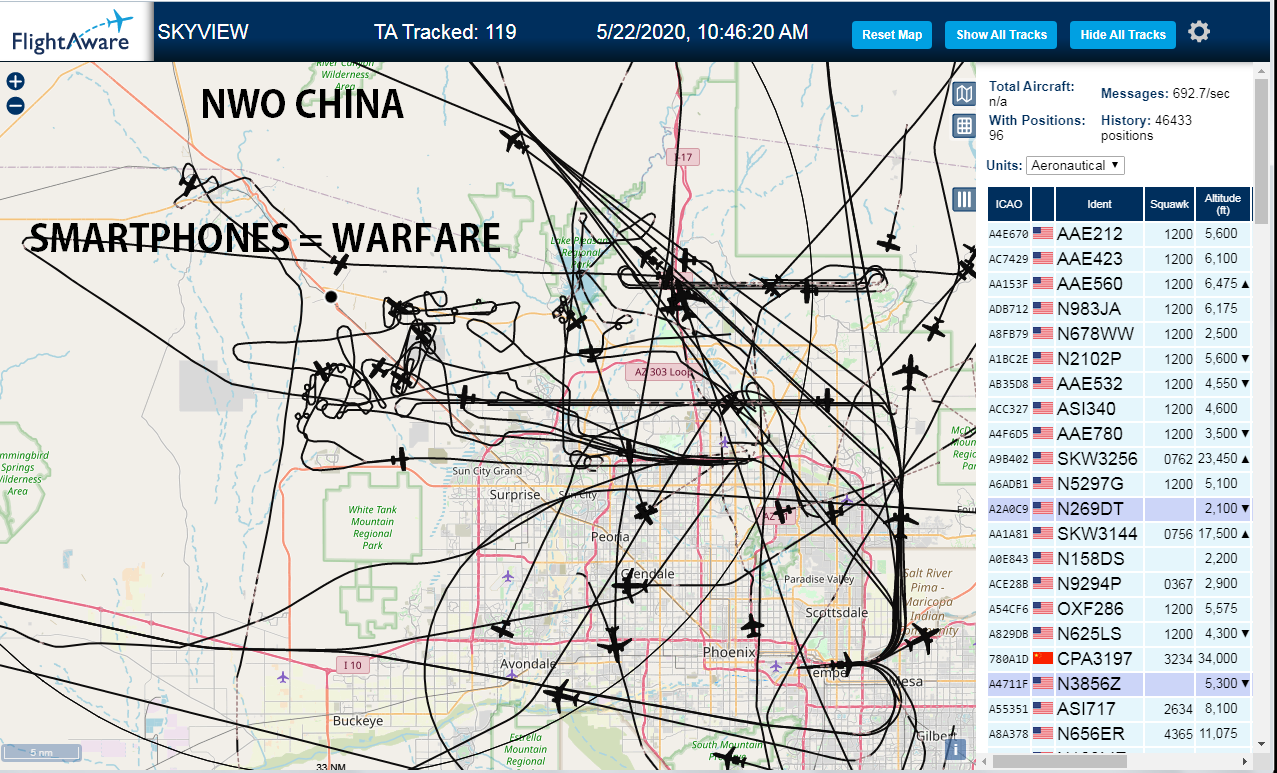The height and width of the screenshot is (773, 1277).
Task: Select aircraft N656ER row
Action: click(x=1120, y=734)
